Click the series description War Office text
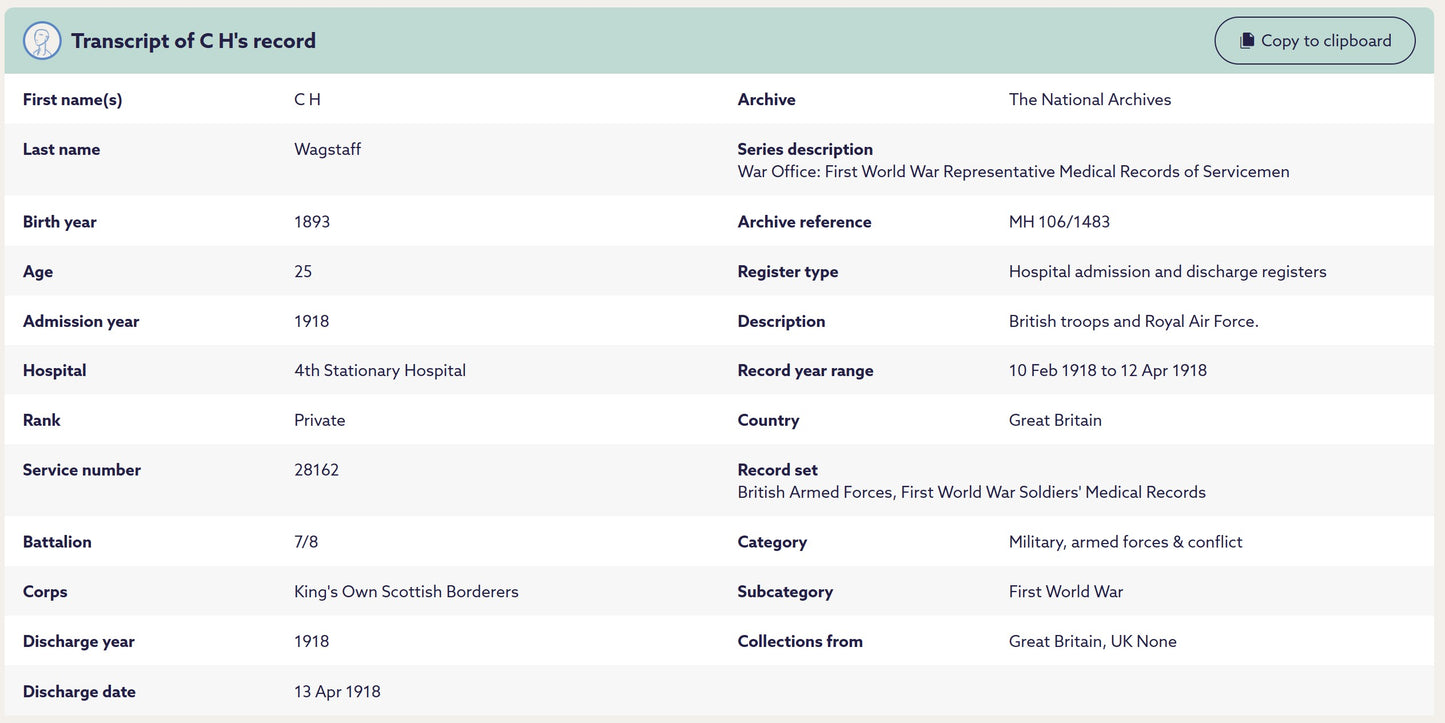 coord(1013,172)
